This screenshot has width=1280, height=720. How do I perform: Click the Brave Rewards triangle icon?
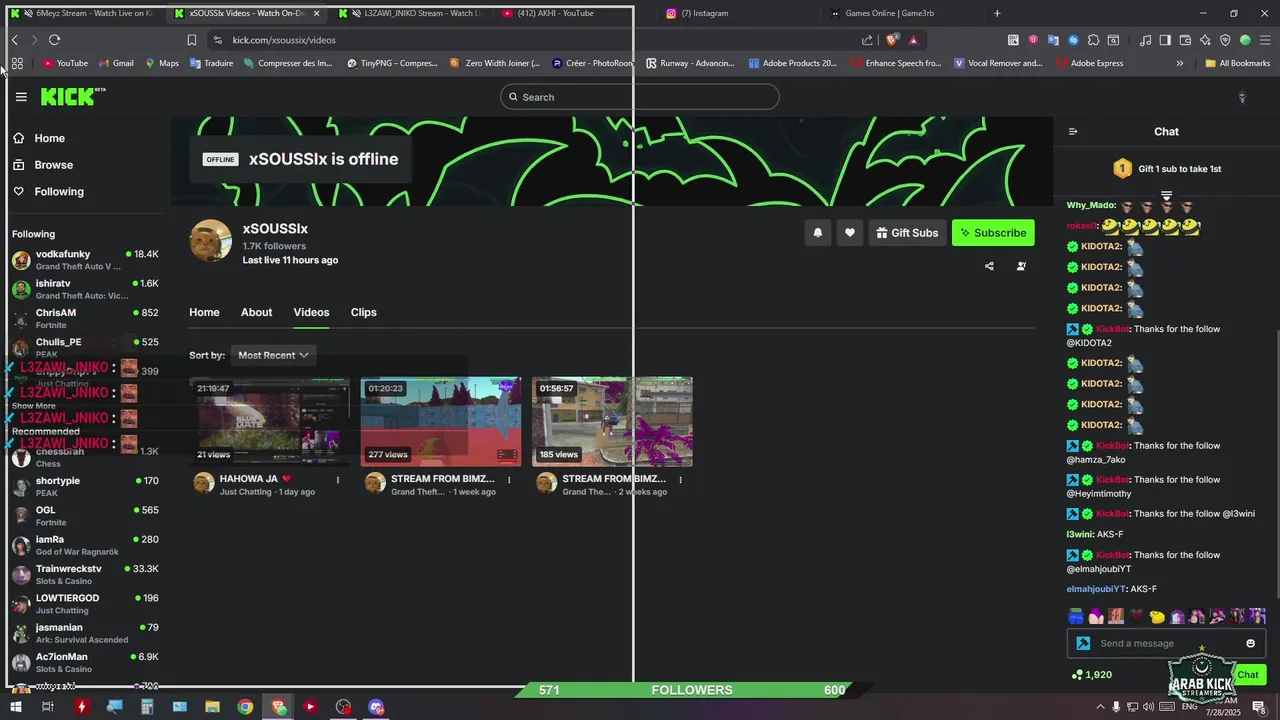coord(913,40)
